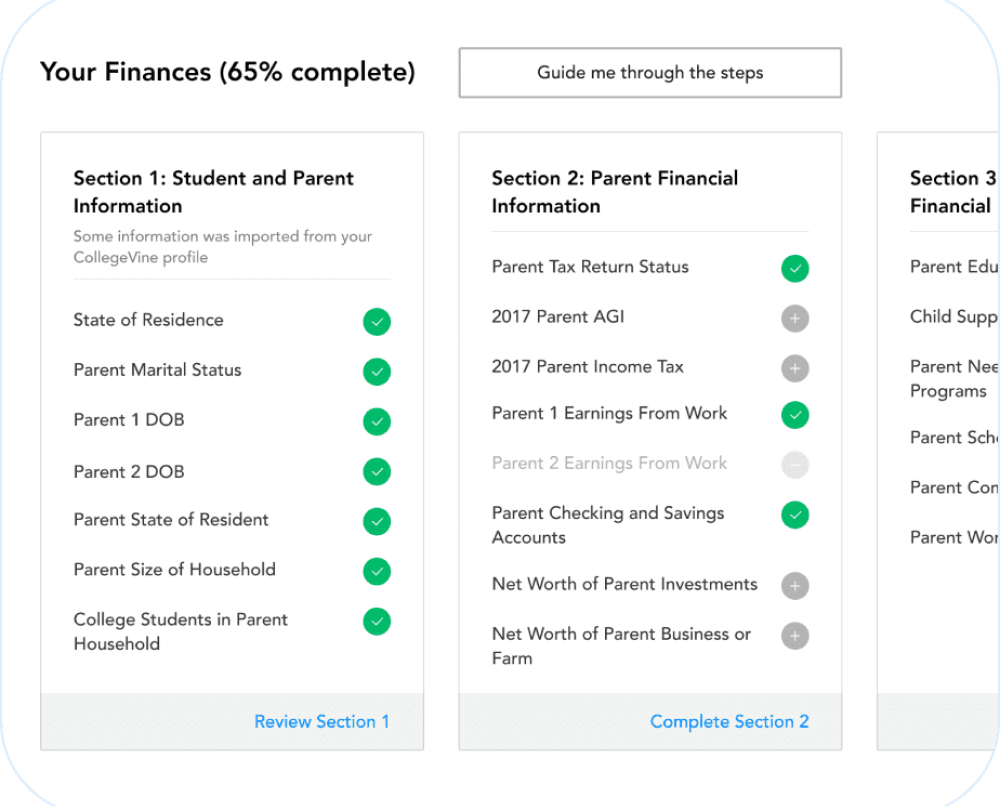Viewport: 1000px width, 807px height.
Task: Open the Complete Section 2 link
Action: [729, 722]
